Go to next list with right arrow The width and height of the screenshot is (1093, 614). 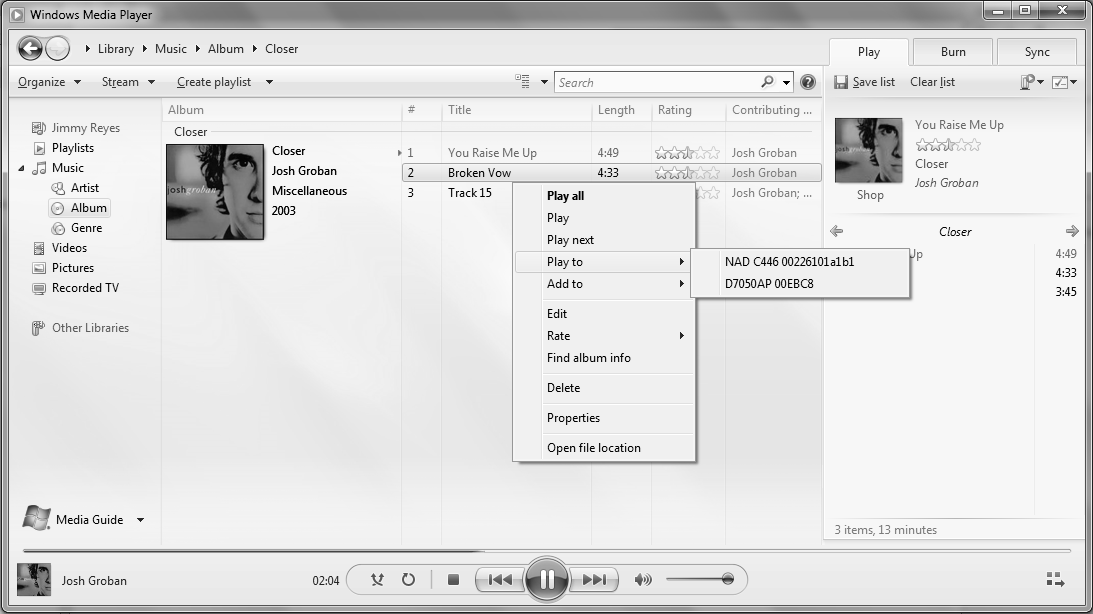point(1072,231)
